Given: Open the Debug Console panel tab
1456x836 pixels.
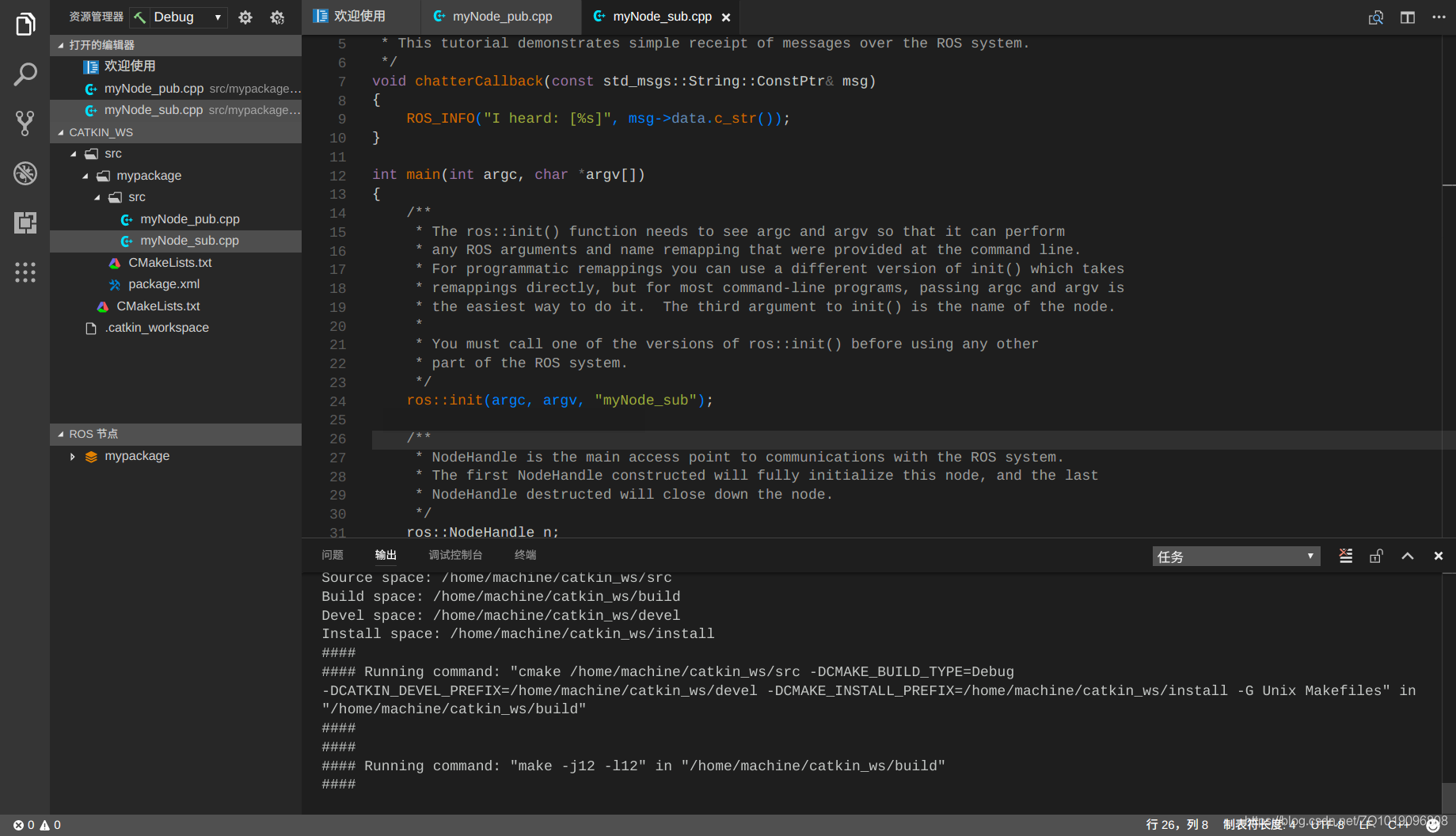Looking at the screenshot, I should [x=455, y=555].
